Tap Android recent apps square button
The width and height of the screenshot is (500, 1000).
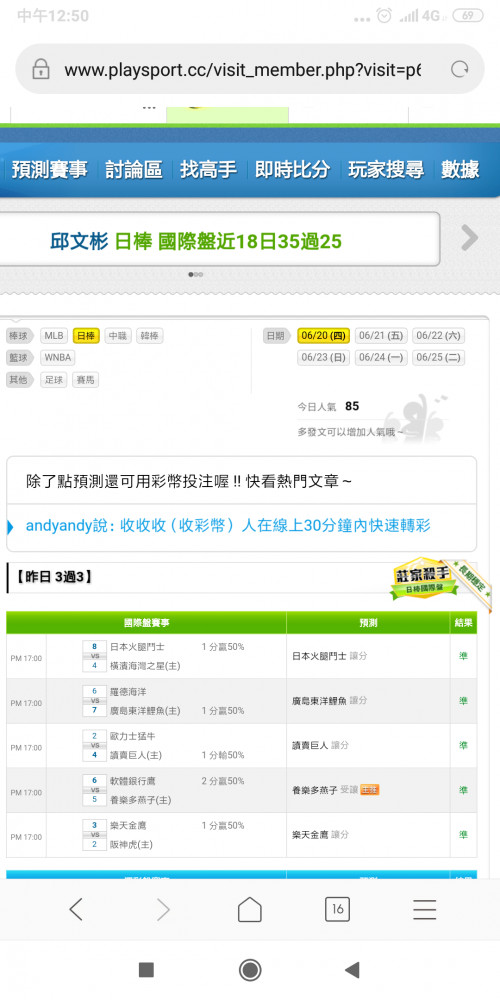146,970
